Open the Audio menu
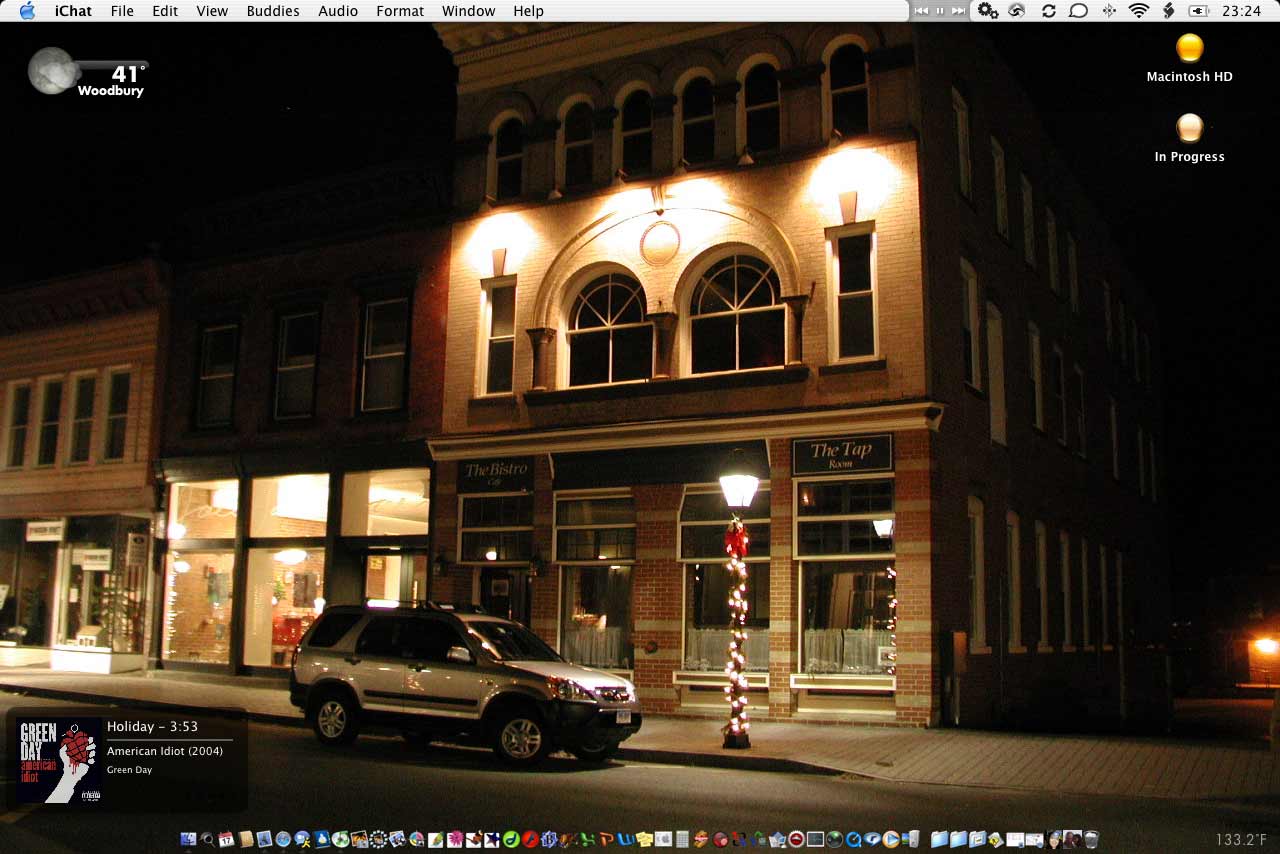Viewport: 1280px width, 854px height. [x=338, y=11]
